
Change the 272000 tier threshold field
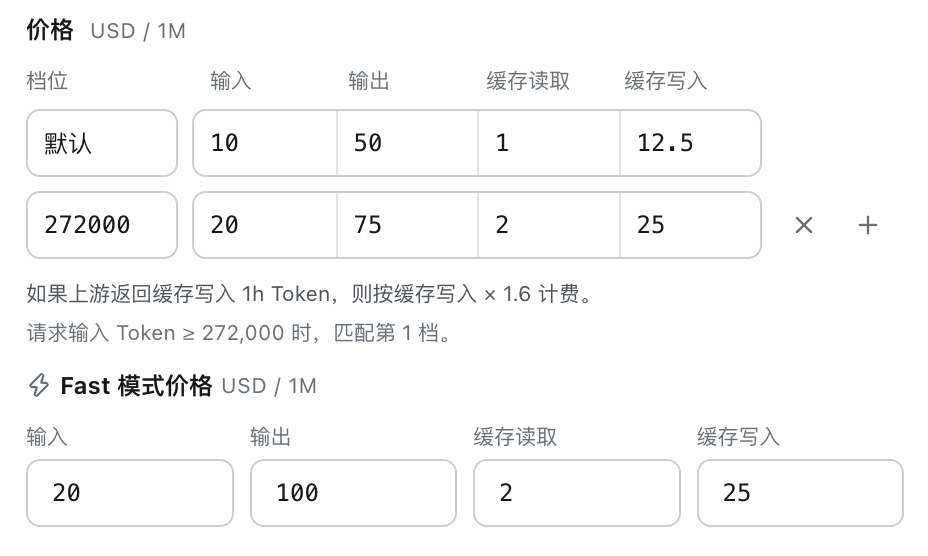[102, 225]
